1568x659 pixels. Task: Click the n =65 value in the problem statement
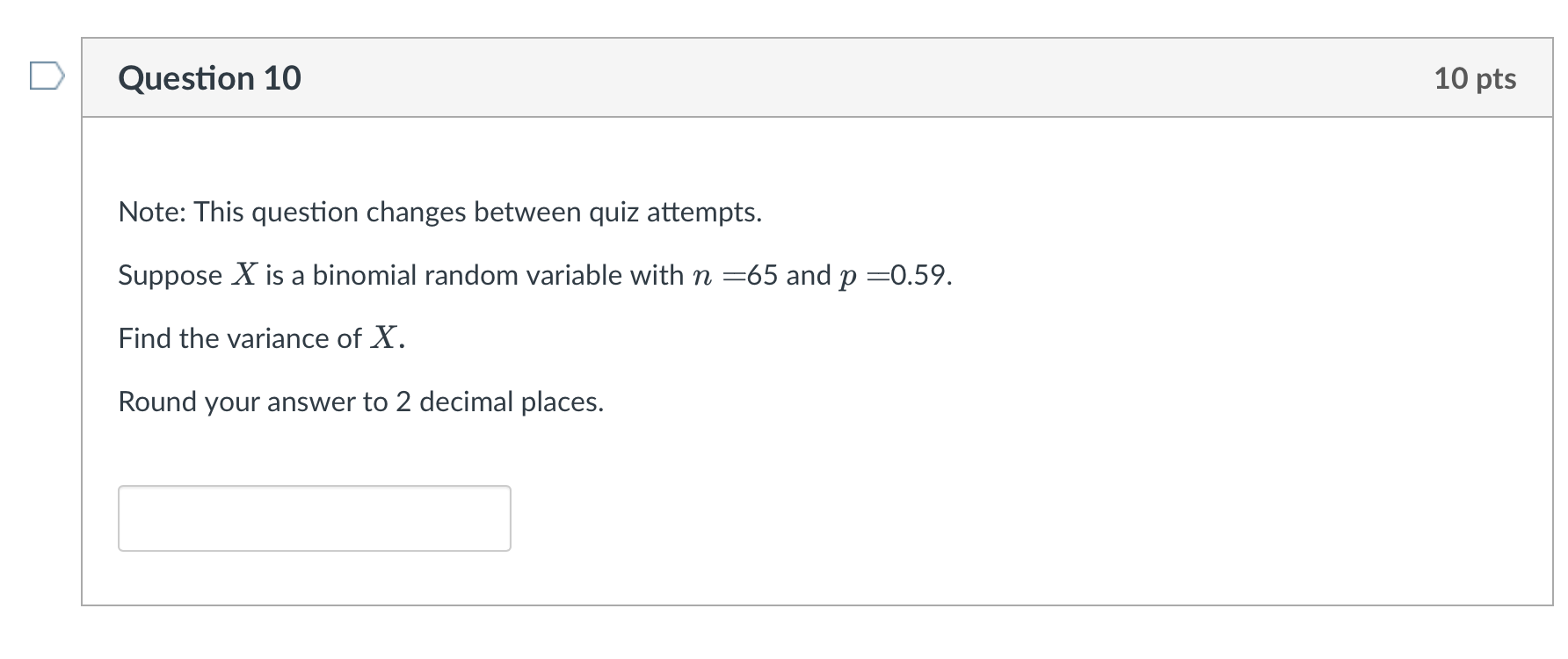[x=738, y=274]
